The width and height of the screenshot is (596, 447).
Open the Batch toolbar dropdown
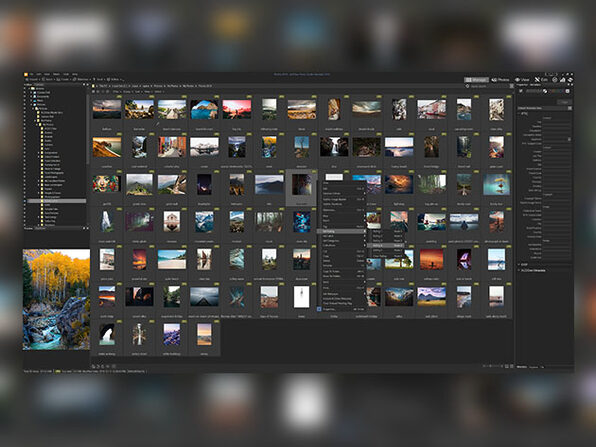tap(48, 79)
